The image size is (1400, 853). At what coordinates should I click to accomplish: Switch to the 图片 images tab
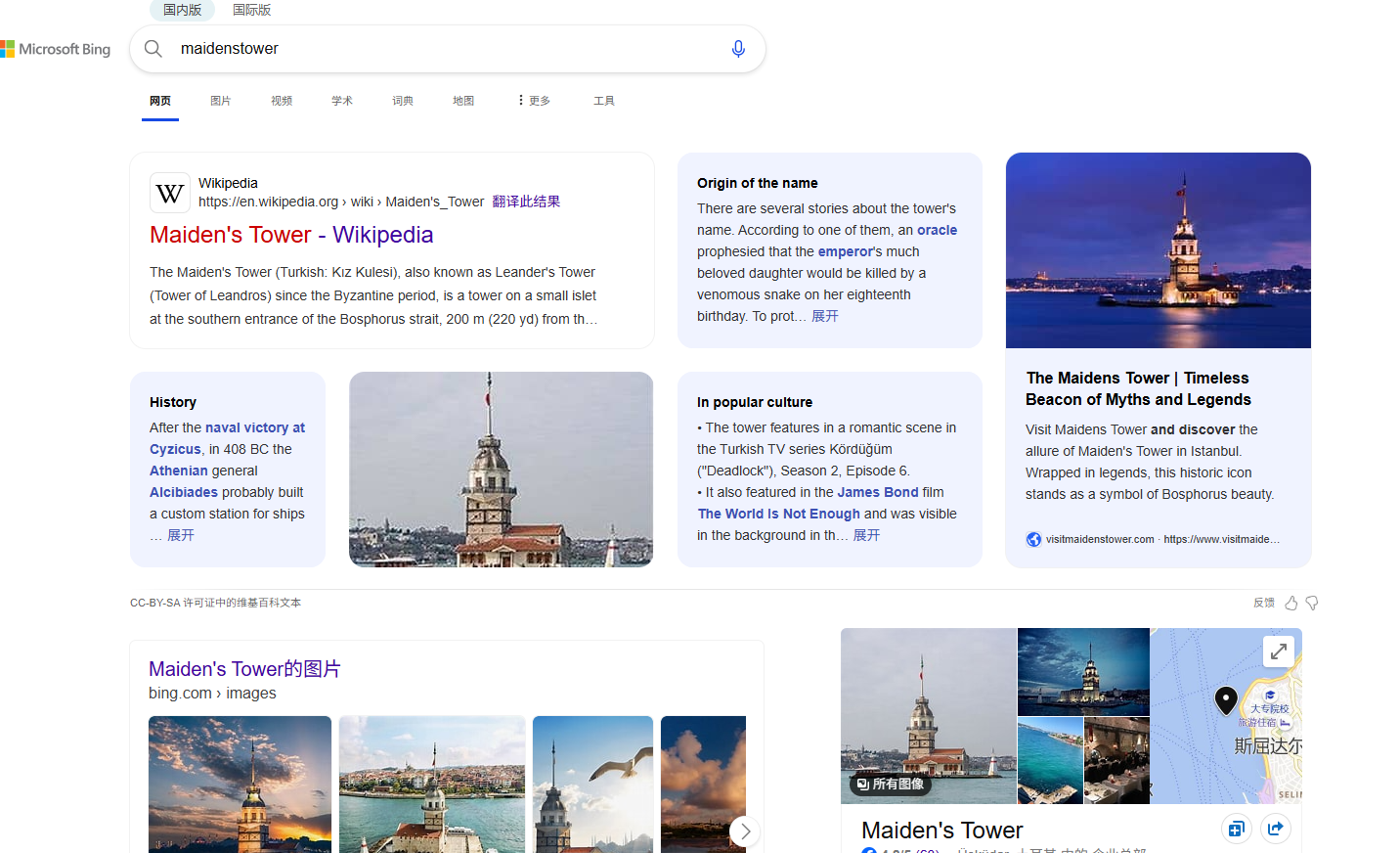(x=221, y=101)
